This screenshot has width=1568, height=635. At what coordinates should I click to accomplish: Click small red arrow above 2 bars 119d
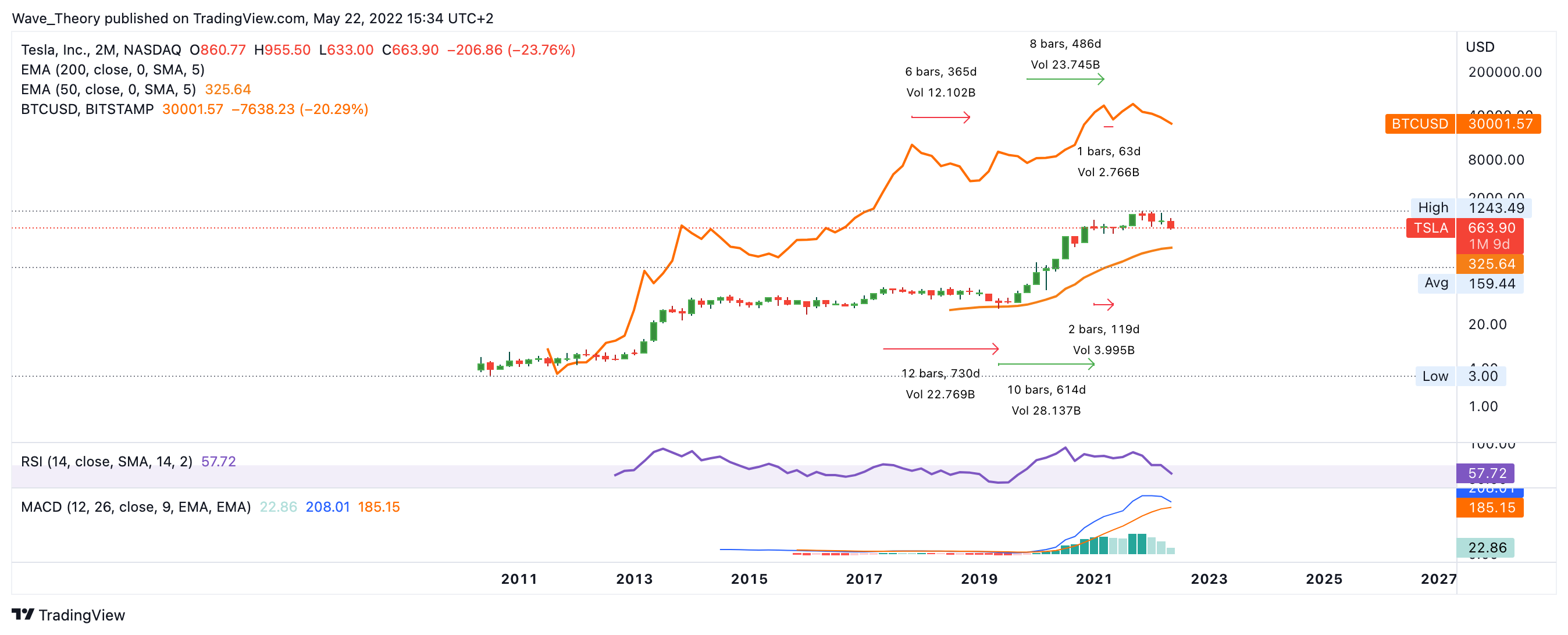pos(1103,304)
